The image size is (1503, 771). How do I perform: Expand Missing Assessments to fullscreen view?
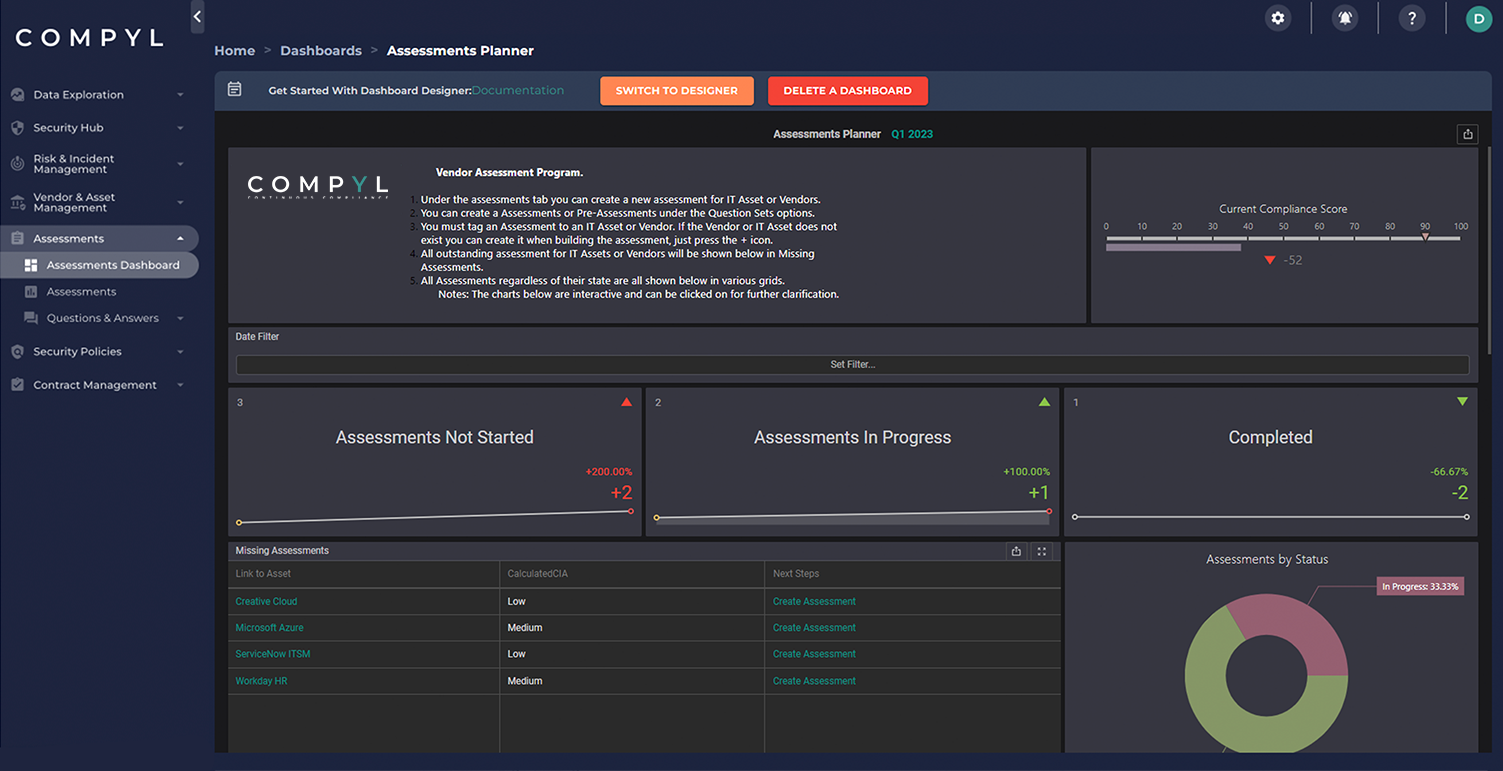1040,551
